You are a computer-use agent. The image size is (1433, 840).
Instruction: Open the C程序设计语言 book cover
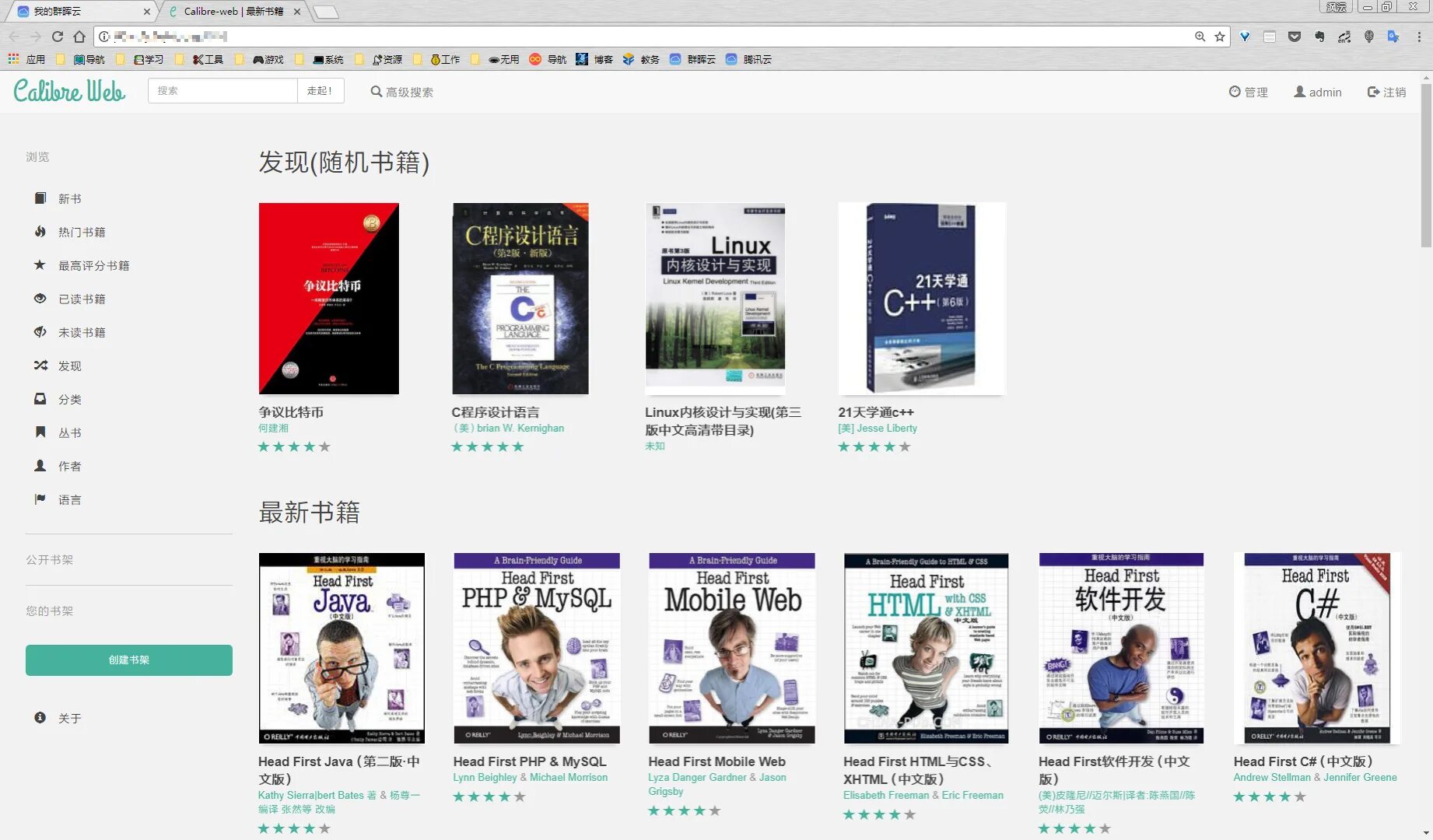(520, 299)
